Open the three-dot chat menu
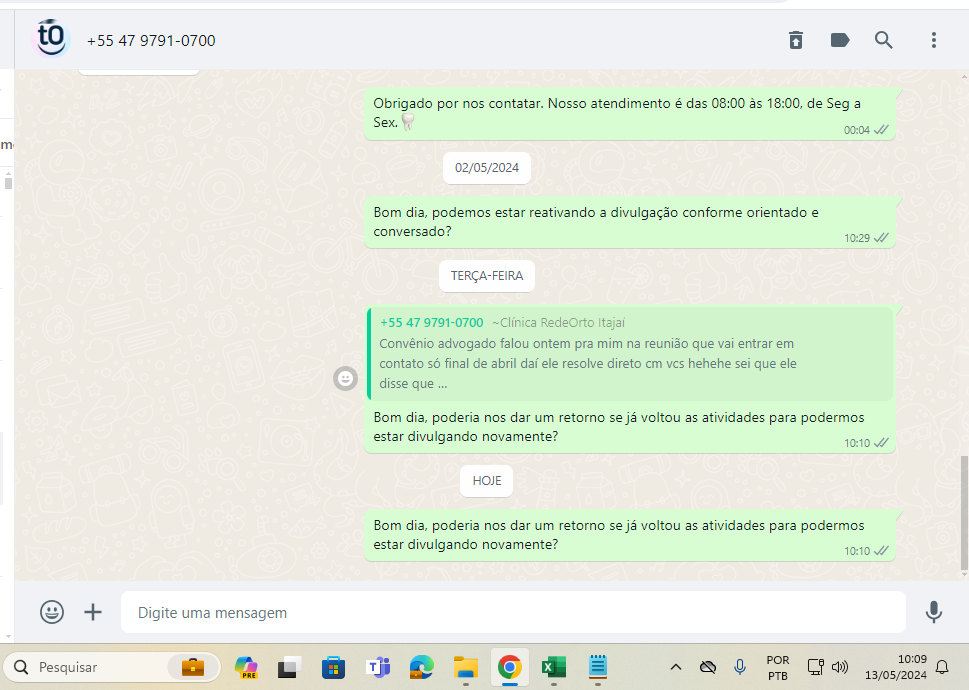Image resolution: width=969 pixels, height=690 pixels. (x=934, y=40)
